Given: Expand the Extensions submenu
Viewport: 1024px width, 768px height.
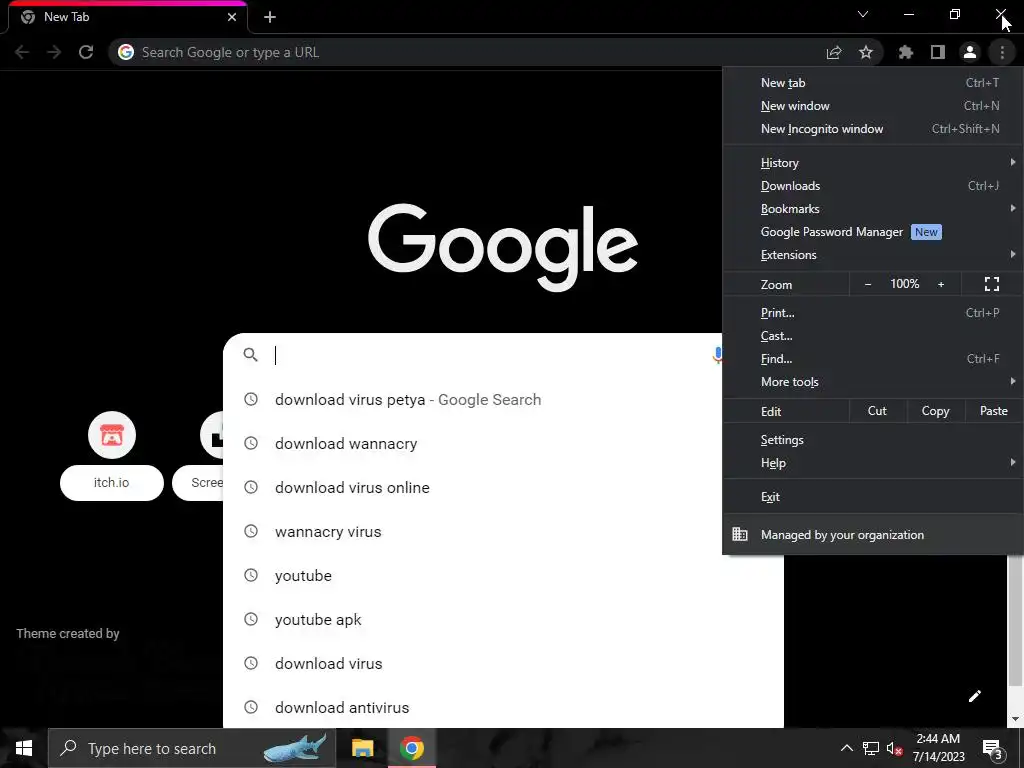Looking at the screenshot, I should (x=873, y=255).
